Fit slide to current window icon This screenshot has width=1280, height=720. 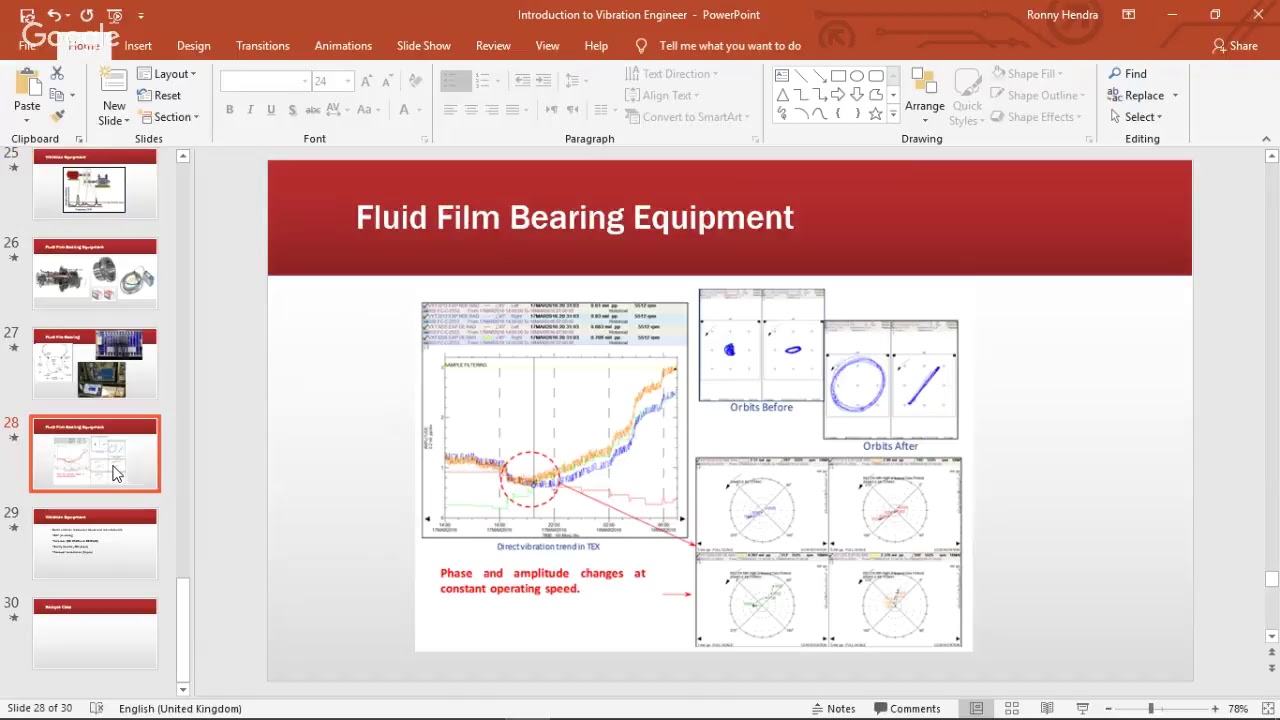pos(1266,708)
